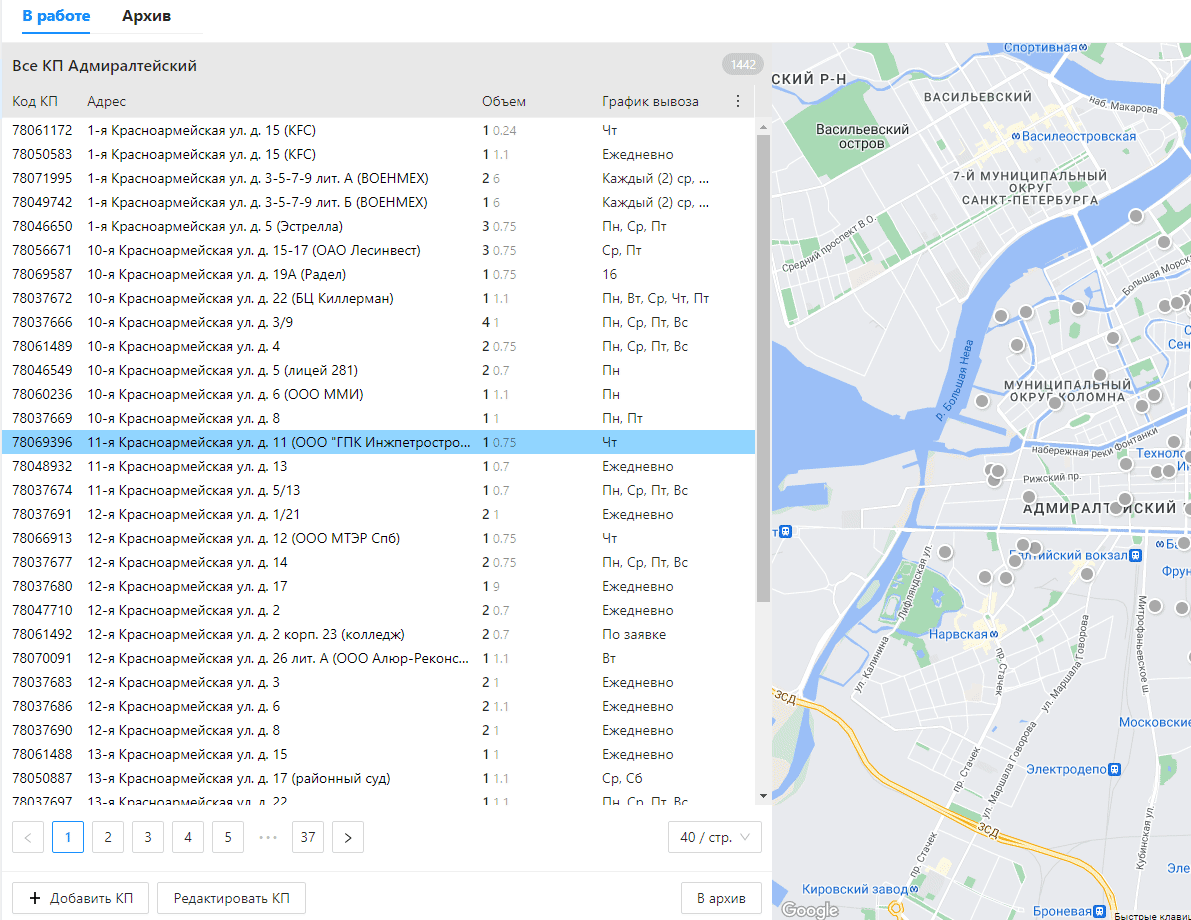Select the В работе tab
Screen dimensions: 1191x920
56,17
